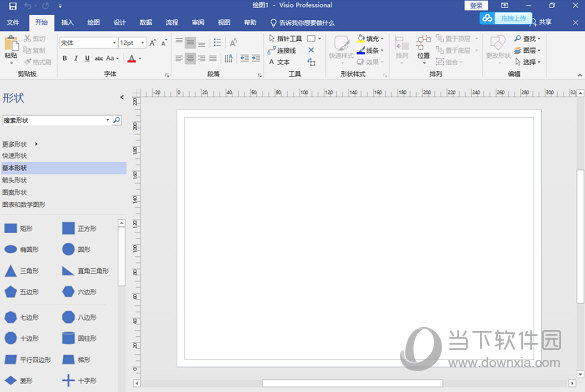Toggle justify text alignment

pyautogui.click(x=213, y=58)
